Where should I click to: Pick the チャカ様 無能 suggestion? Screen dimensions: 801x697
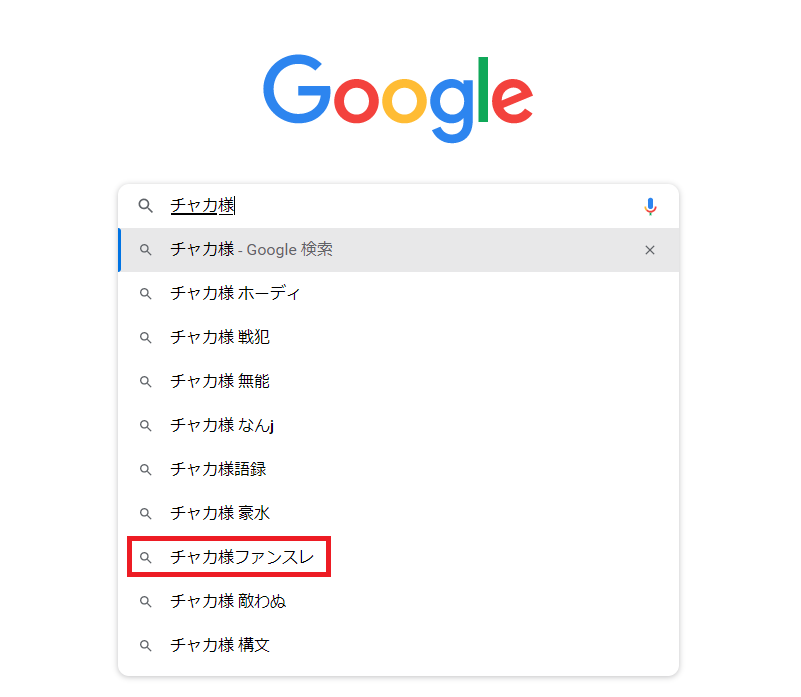(398, 381)
